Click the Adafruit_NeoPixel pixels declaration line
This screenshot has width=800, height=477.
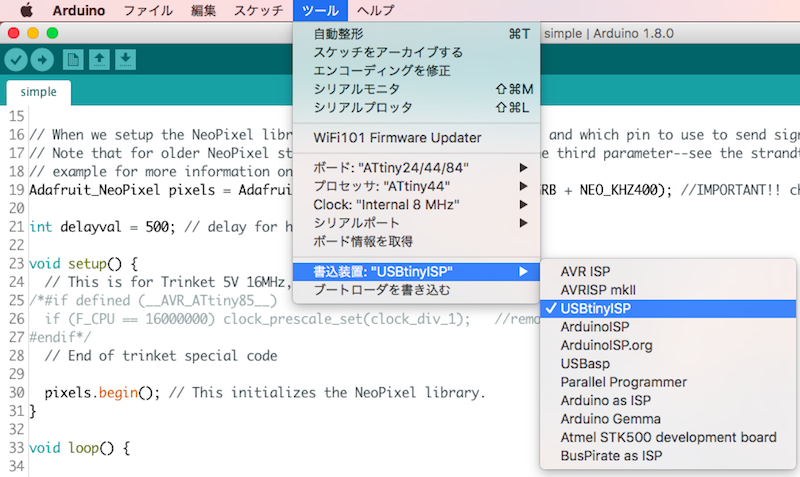[x=161, y=190]
